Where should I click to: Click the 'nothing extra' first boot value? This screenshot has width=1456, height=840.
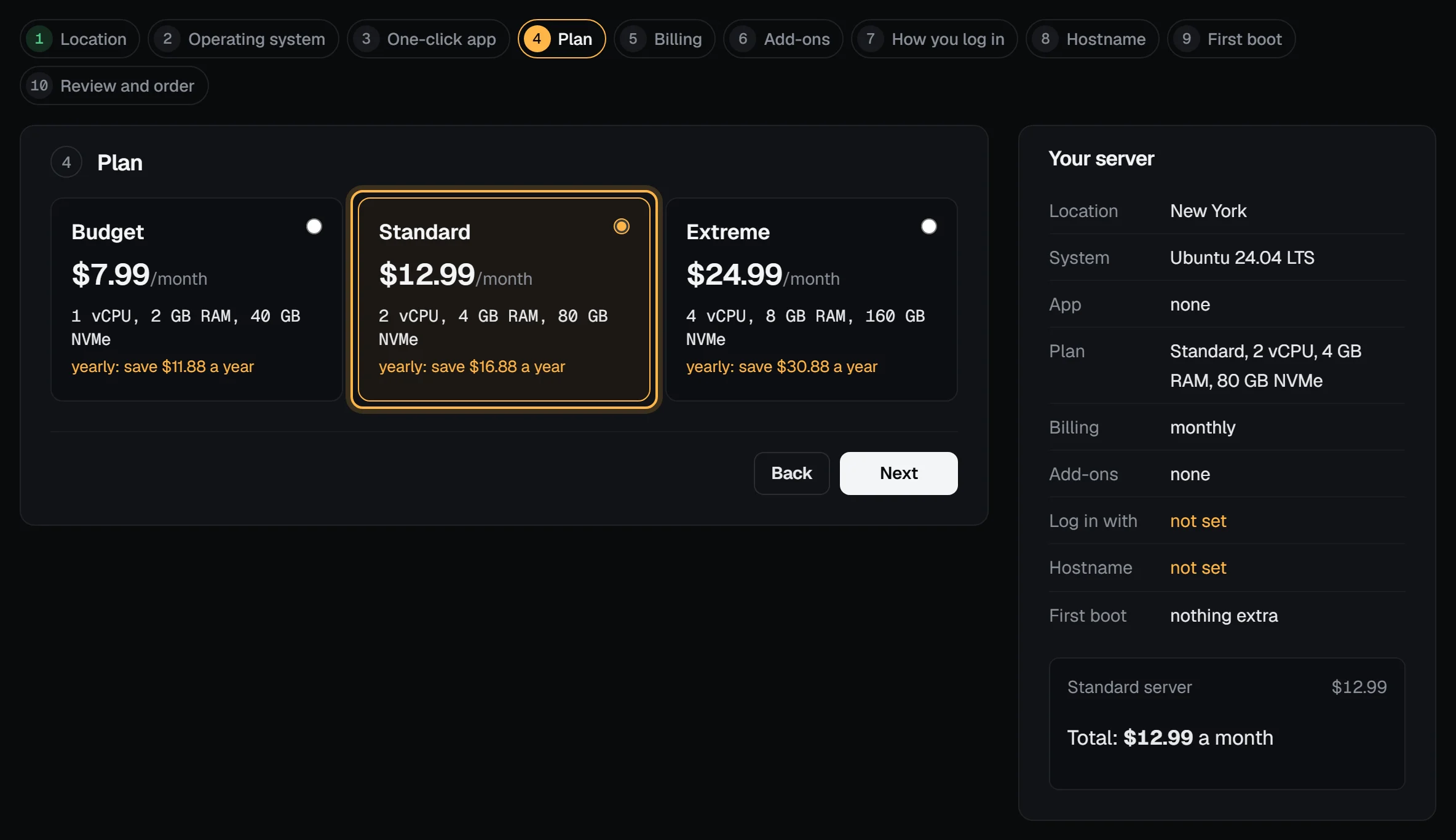pyautogui.click(x=1224, y=616)
